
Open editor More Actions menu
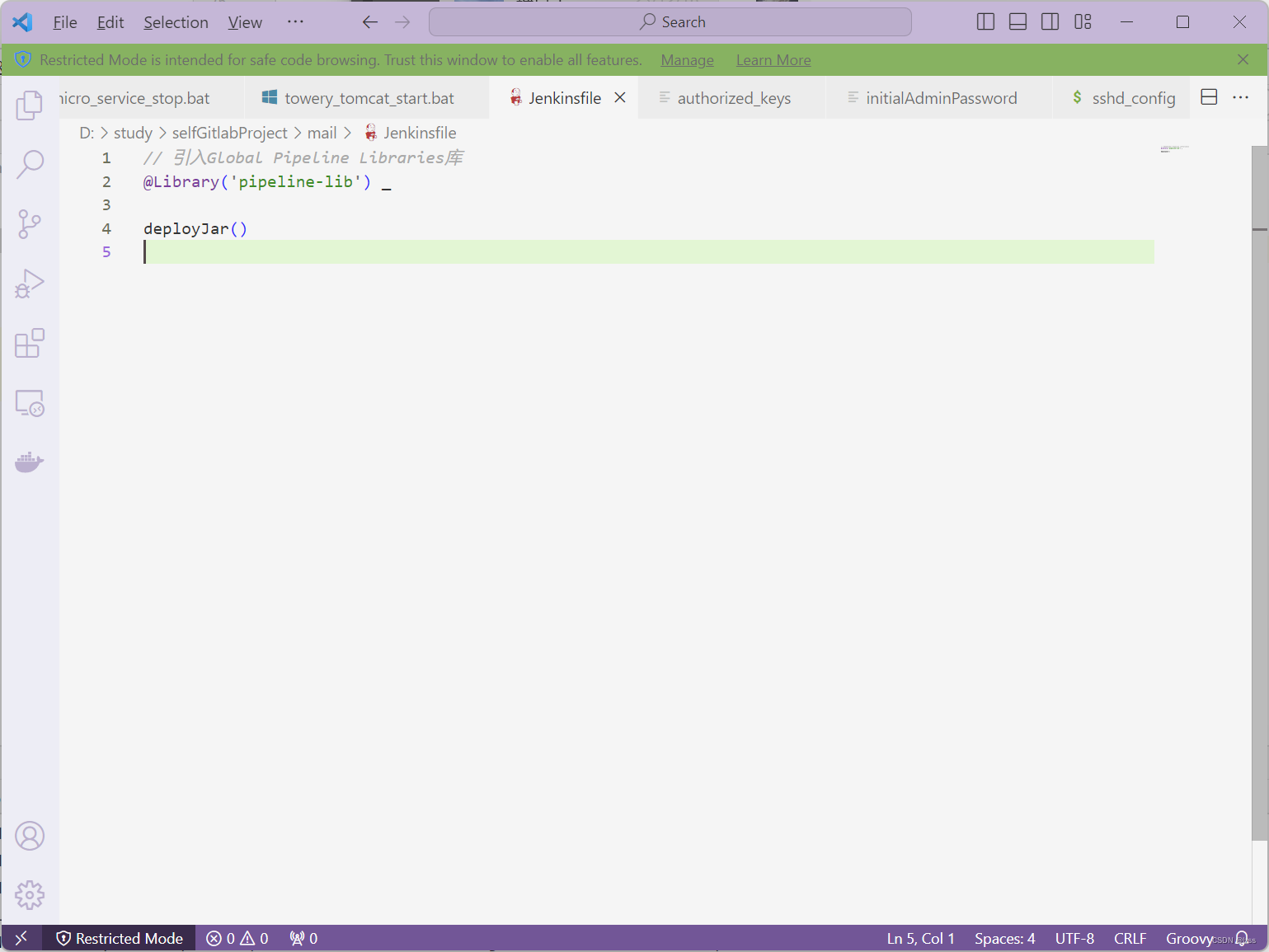(1241, 97)
